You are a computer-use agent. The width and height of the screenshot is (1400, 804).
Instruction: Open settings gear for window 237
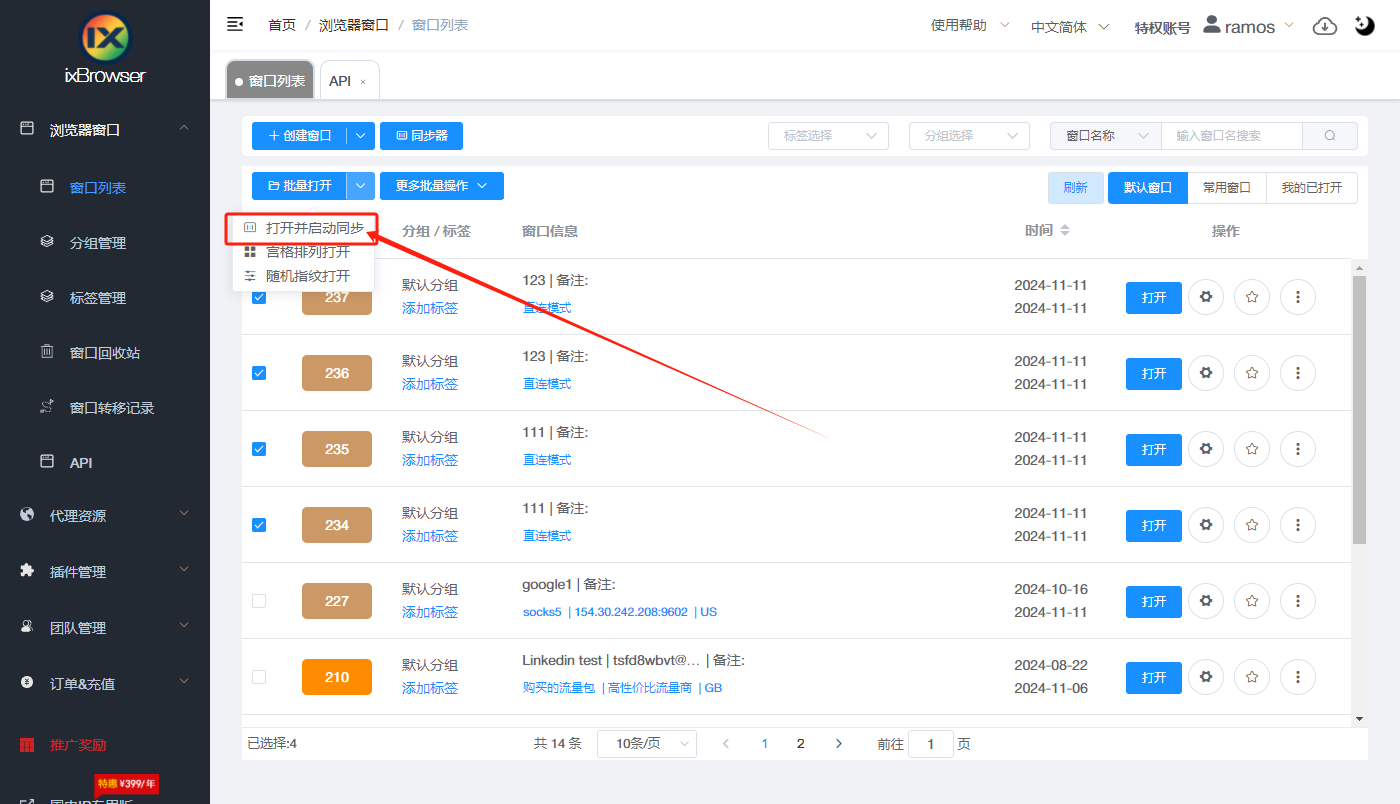[x=1206, y=297]
